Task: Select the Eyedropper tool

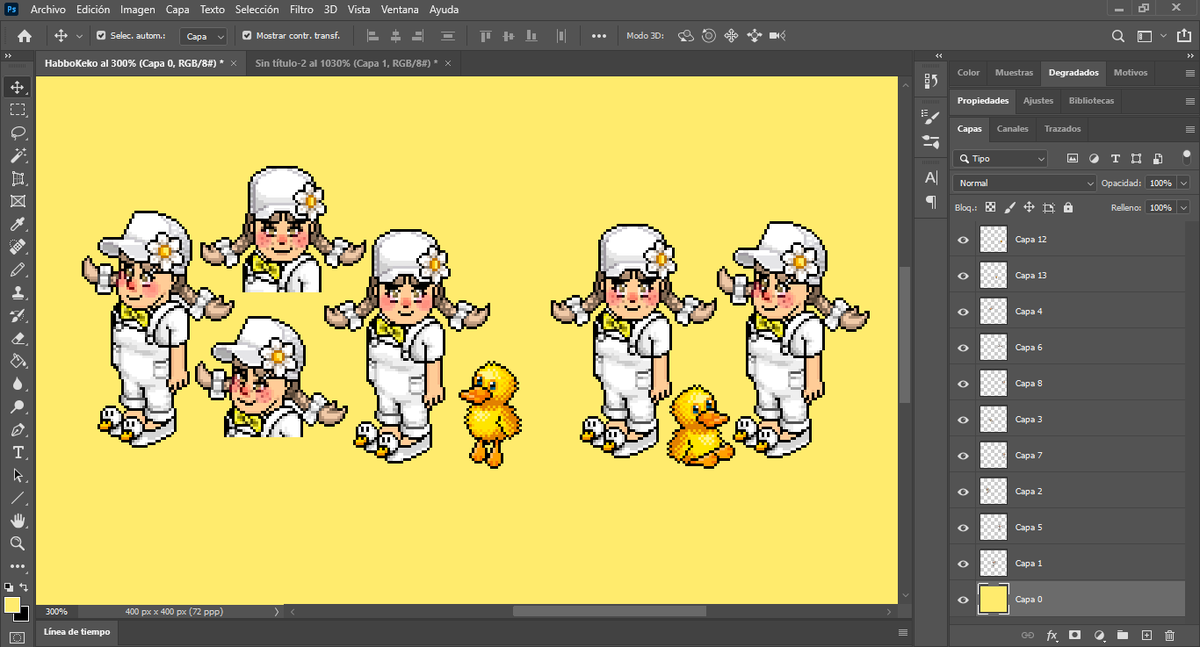Action: coord(18,224)
